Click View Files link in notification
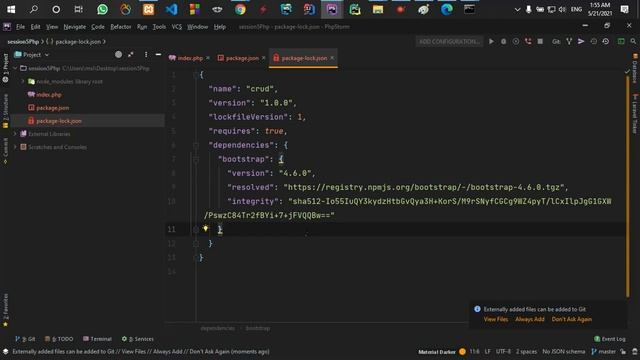 496,319
